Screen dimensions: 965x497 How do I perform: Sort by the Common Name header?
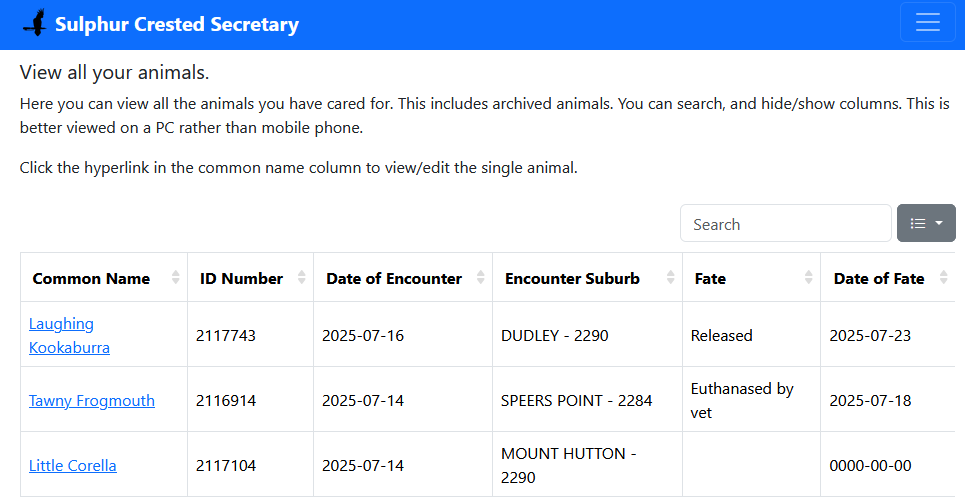tap(91, 278)
